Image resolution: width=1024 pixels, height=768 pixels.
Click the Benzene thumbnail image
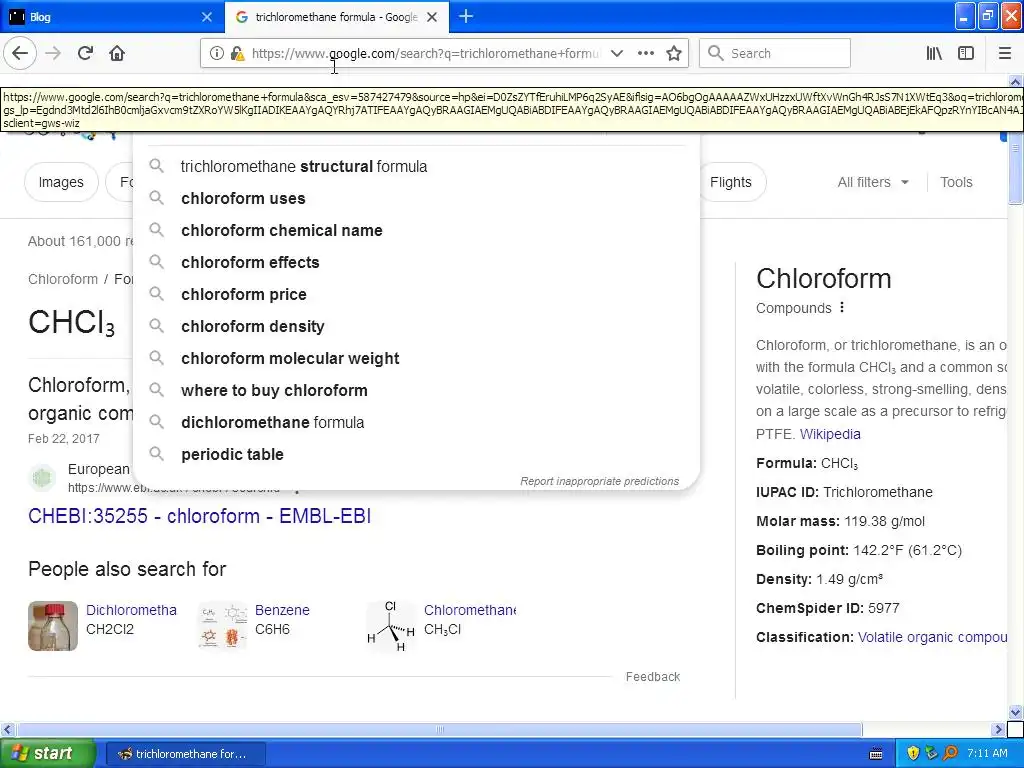pos(222,626)
